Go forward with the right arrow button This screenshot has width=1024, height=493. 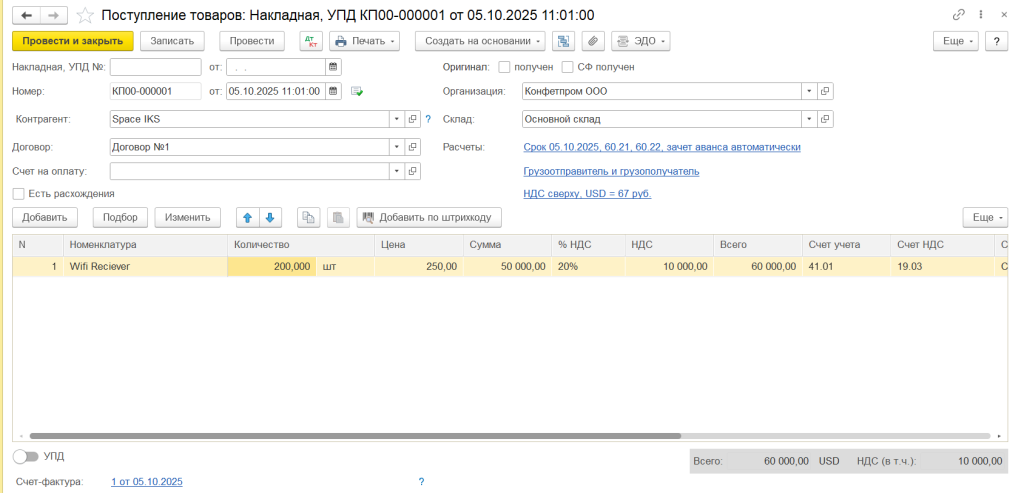point(55,14)
